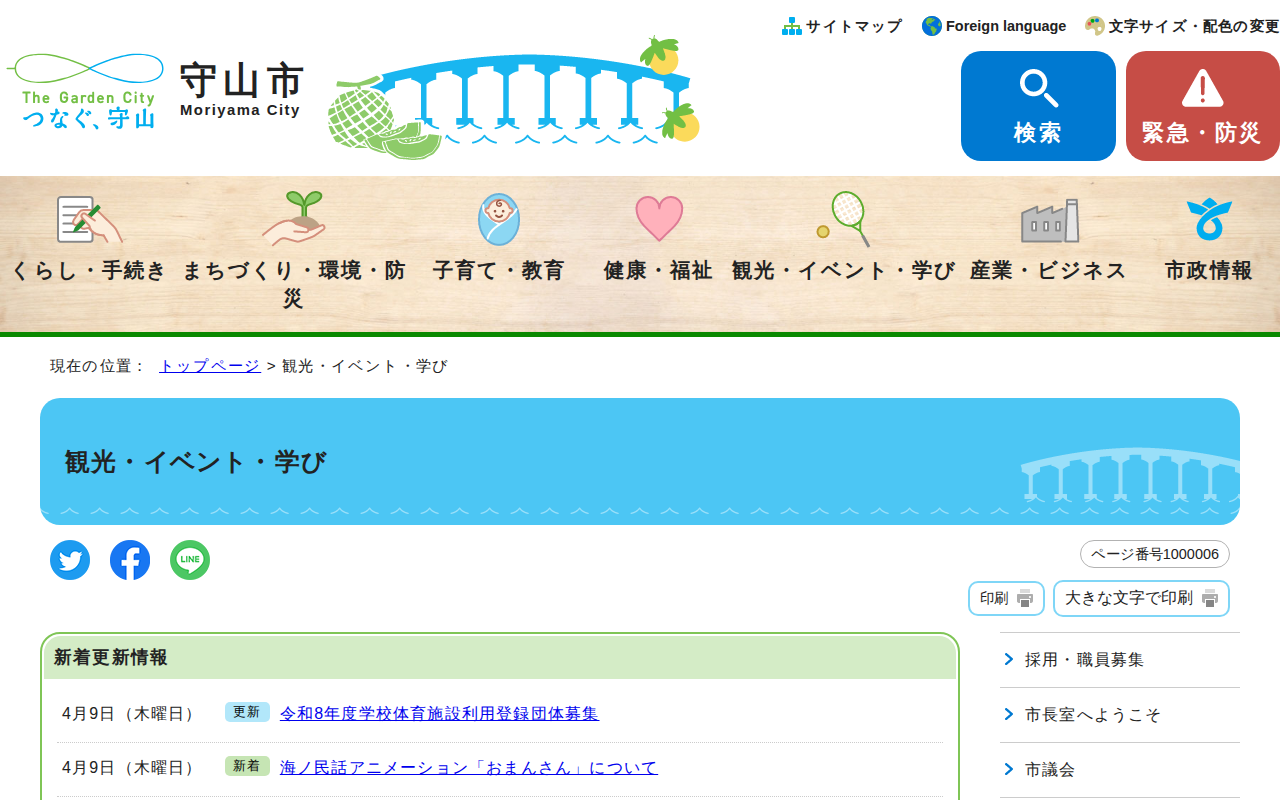Click the baby icon for child-rearing
The height and width of the screenshot is (800, 1280).
click(x=499, y=219)
